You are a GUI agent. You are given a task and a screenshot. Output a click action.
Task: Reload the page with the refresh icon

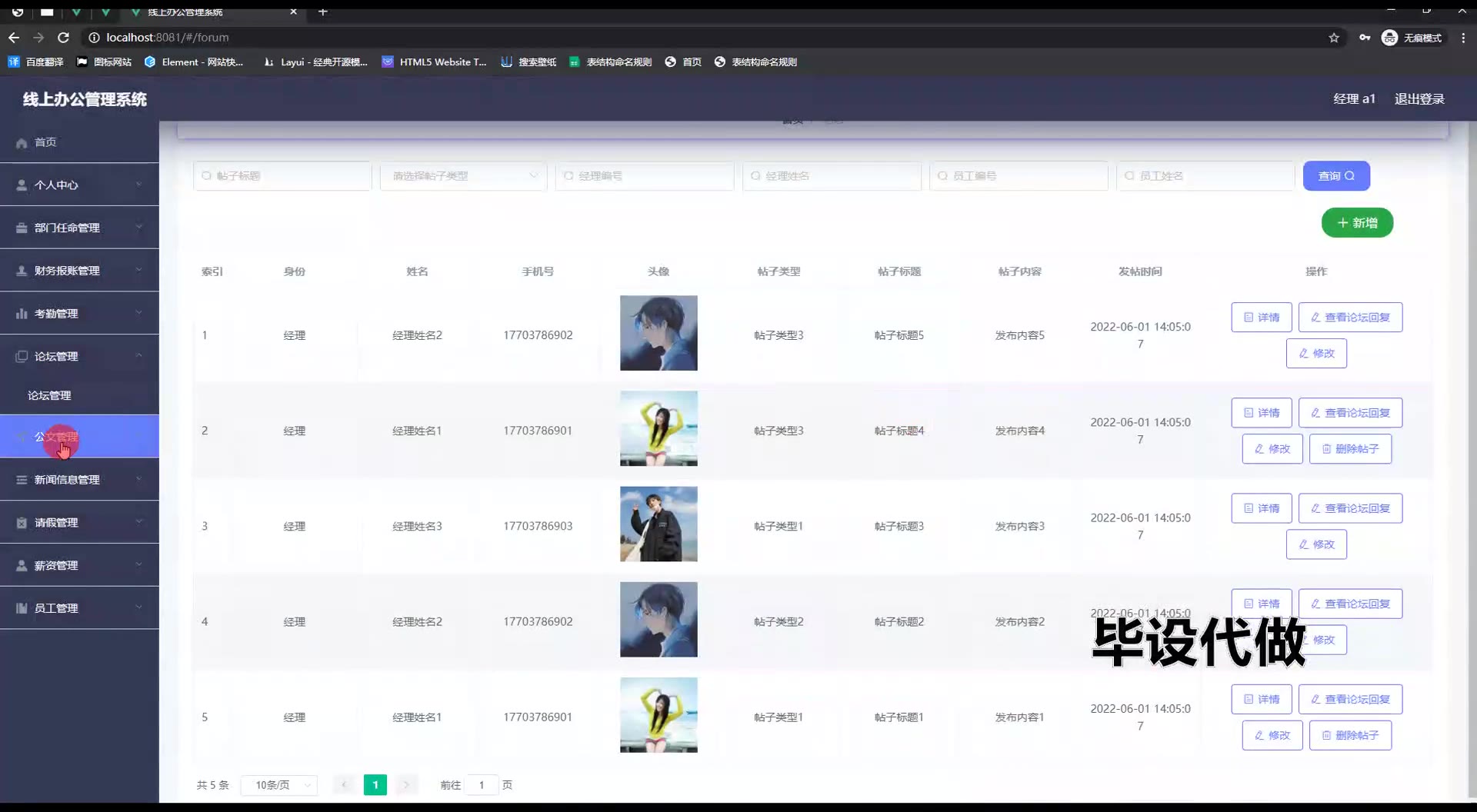coord(64,37)
